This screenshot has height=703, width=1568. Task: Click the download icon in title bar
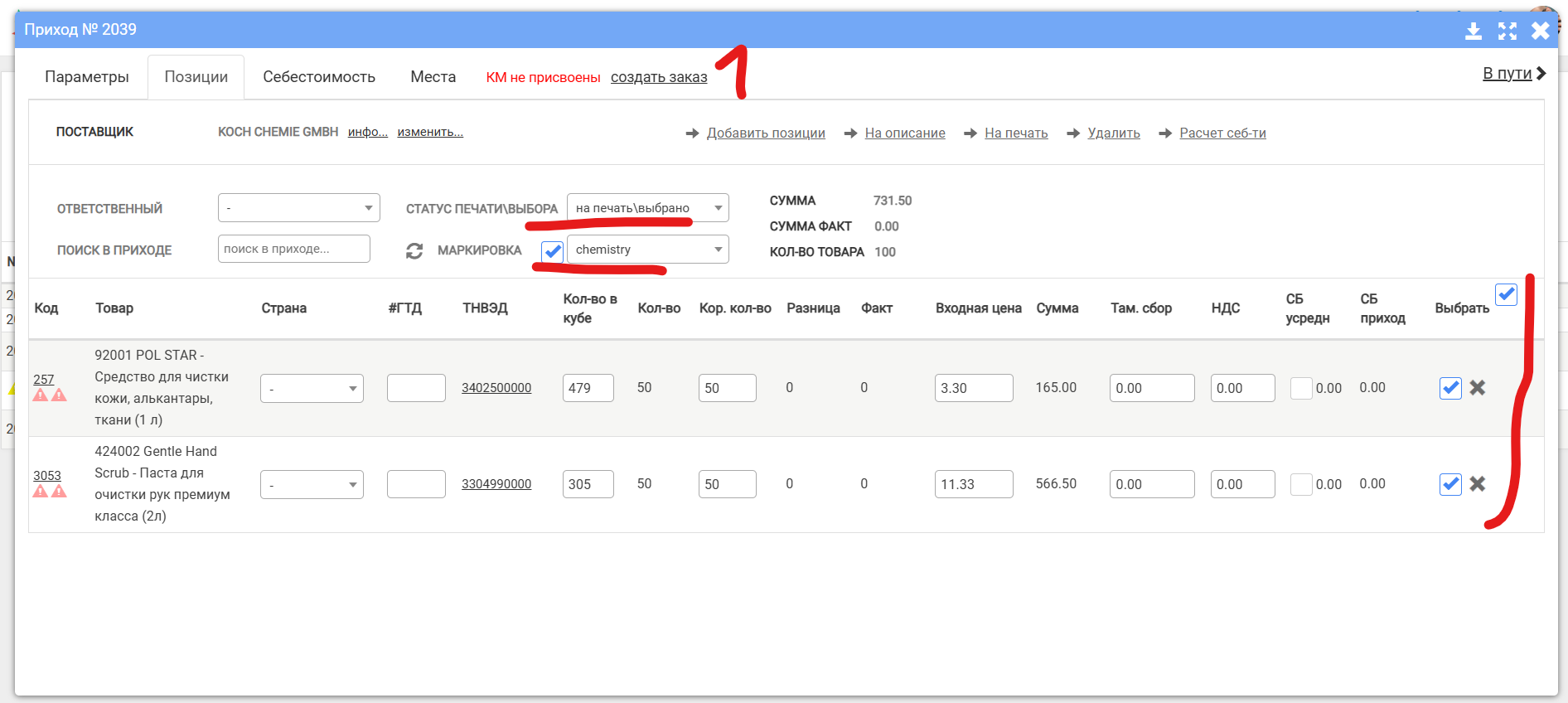[1473, 31]
